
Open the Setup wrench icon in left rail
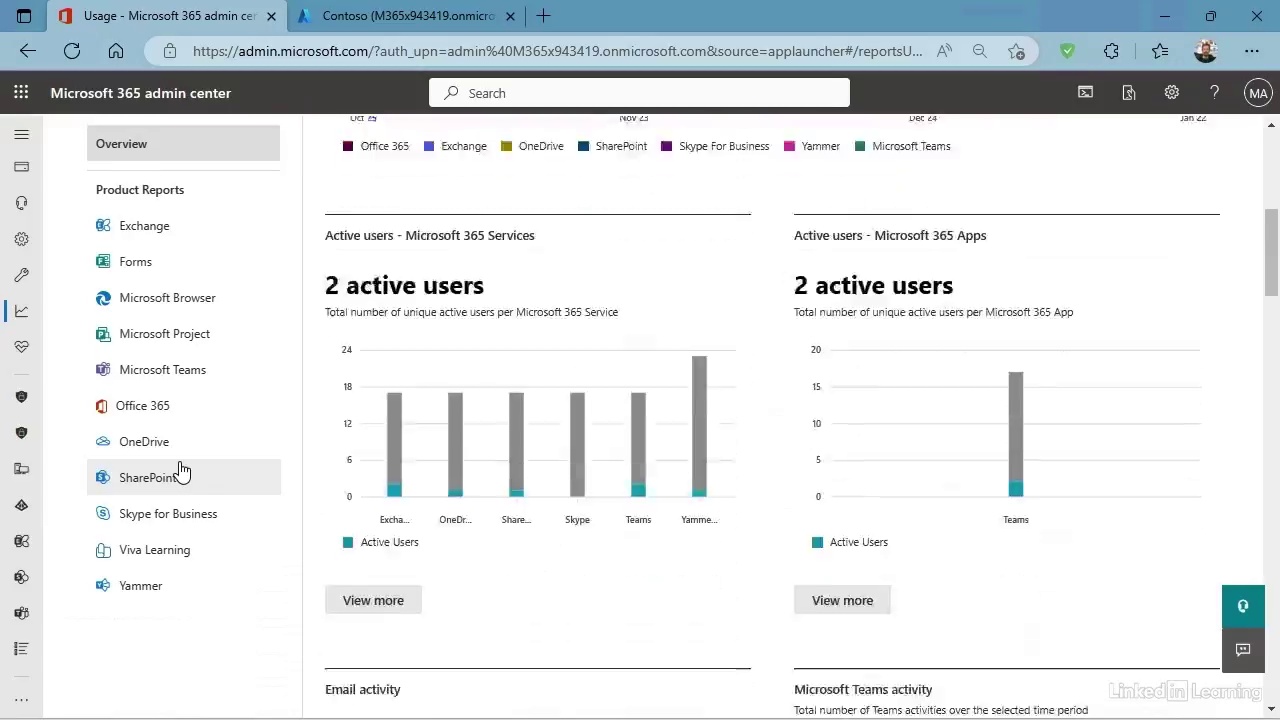point(21,275)
